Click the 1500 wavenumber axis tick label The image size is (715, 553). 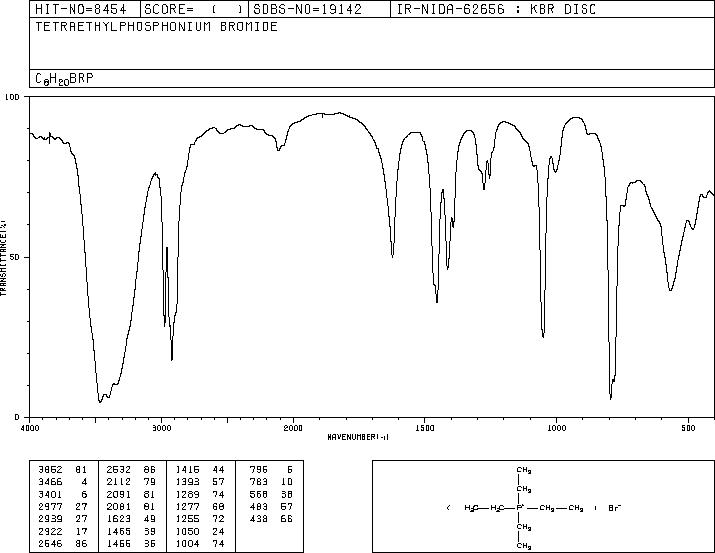425,428
